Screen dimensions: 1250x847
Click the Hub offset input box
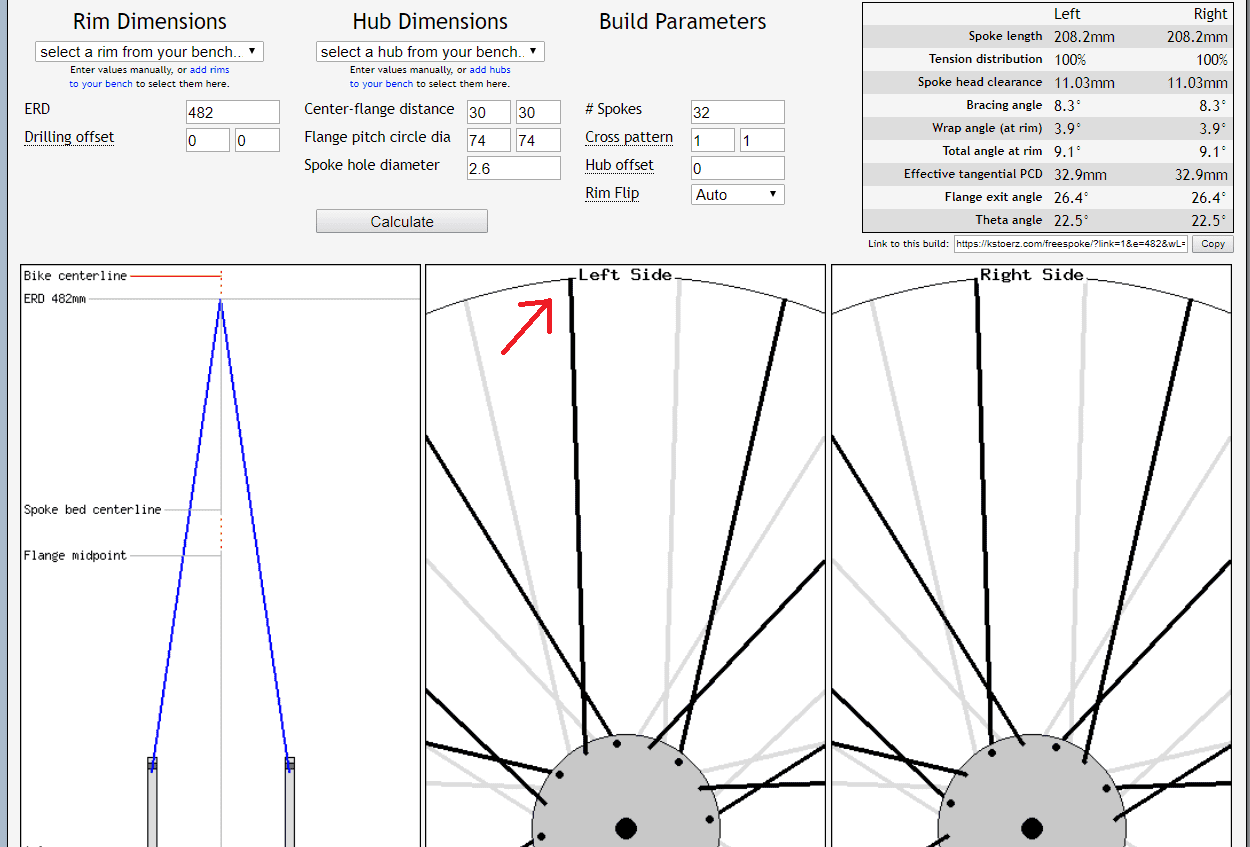(x=737, y=168)
